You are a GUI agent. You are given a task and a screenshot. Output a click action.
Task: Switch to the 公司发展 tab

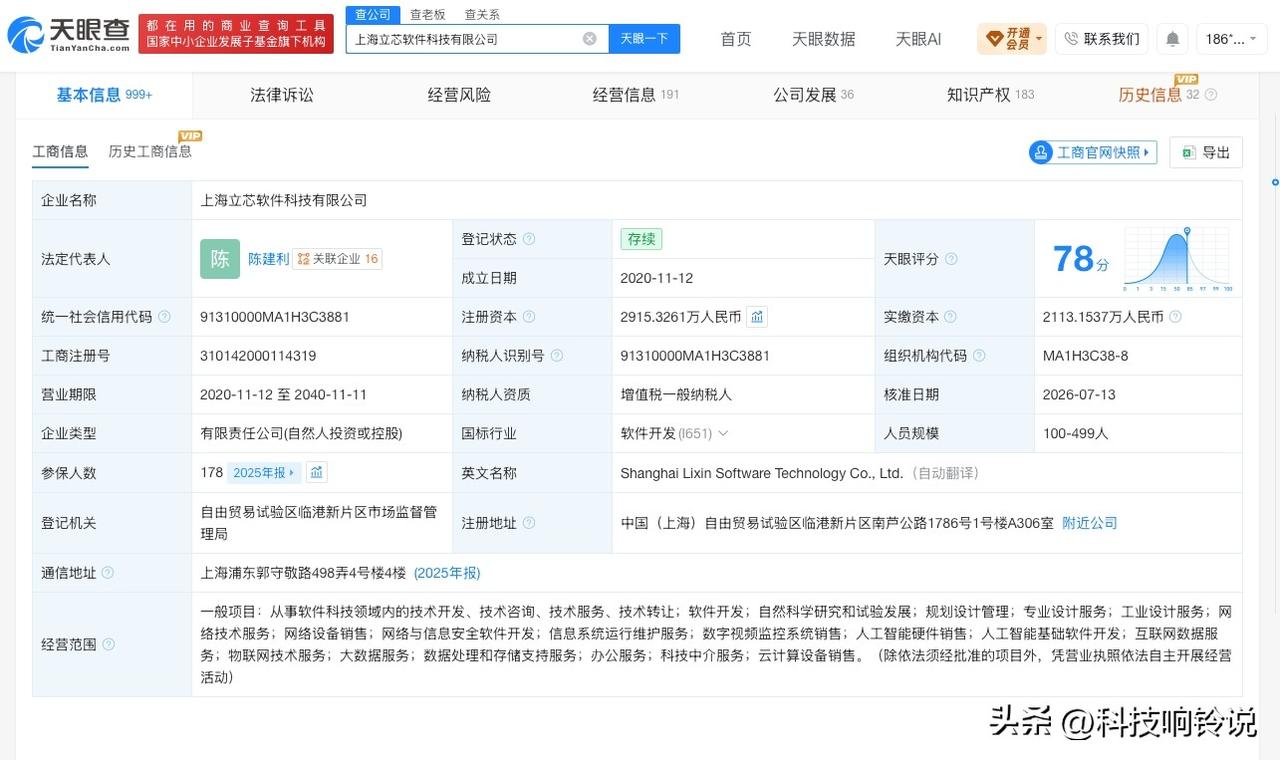click(x=813, y=95)
